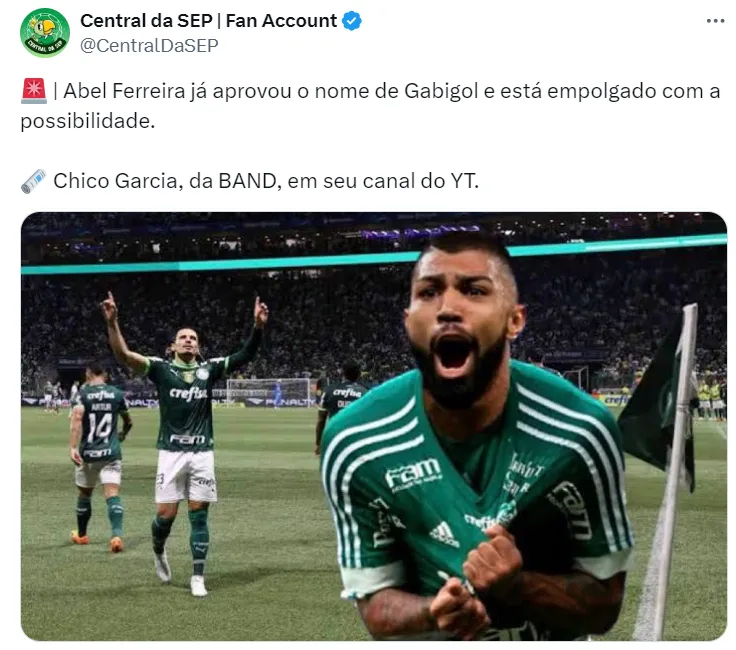
Task: Click the Chico Garcia, da BAND text line
Action: [266, 181]
